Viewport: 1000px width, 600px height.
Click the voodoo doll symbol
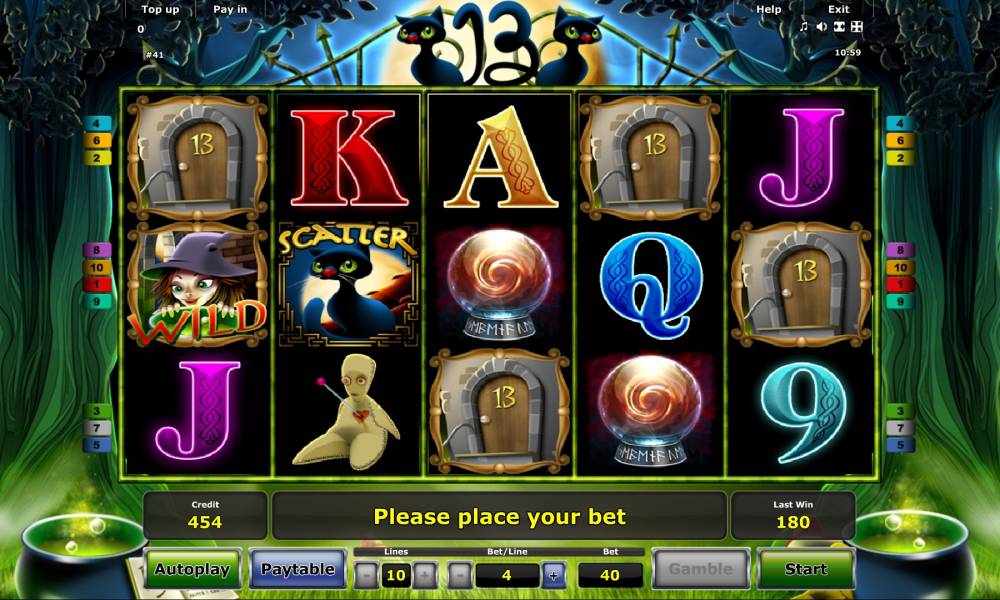348,411
